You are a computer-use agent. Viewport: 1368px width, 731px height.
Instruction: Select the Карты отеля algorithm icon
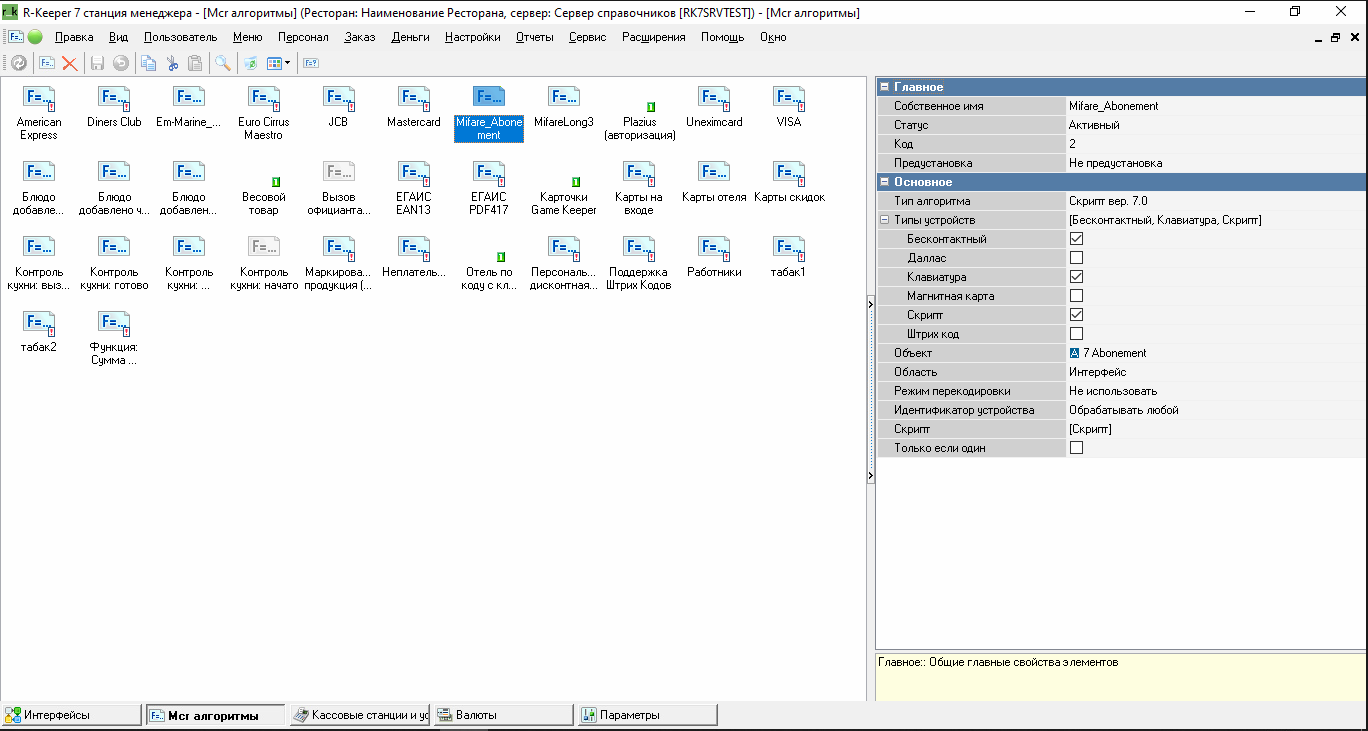click(714, 173)
